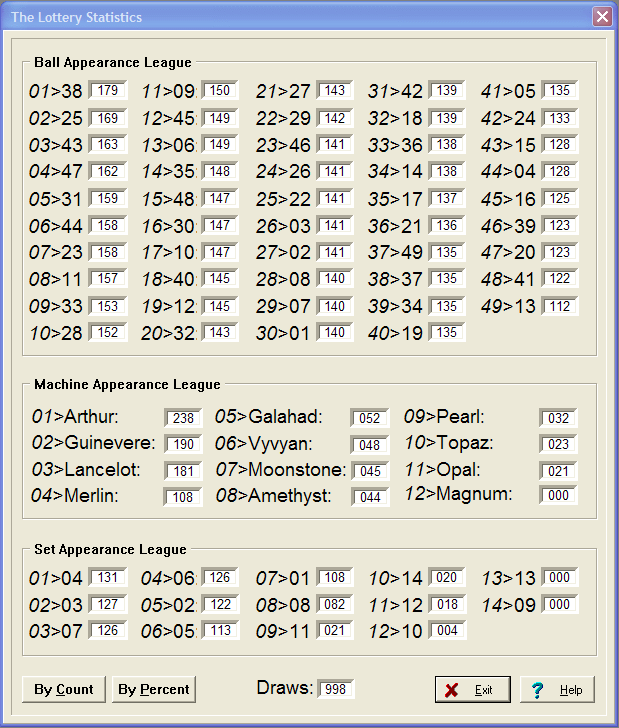Click the Magnum machine count field
This screenshot has height=728, width=619.
(x=558, y=495)
